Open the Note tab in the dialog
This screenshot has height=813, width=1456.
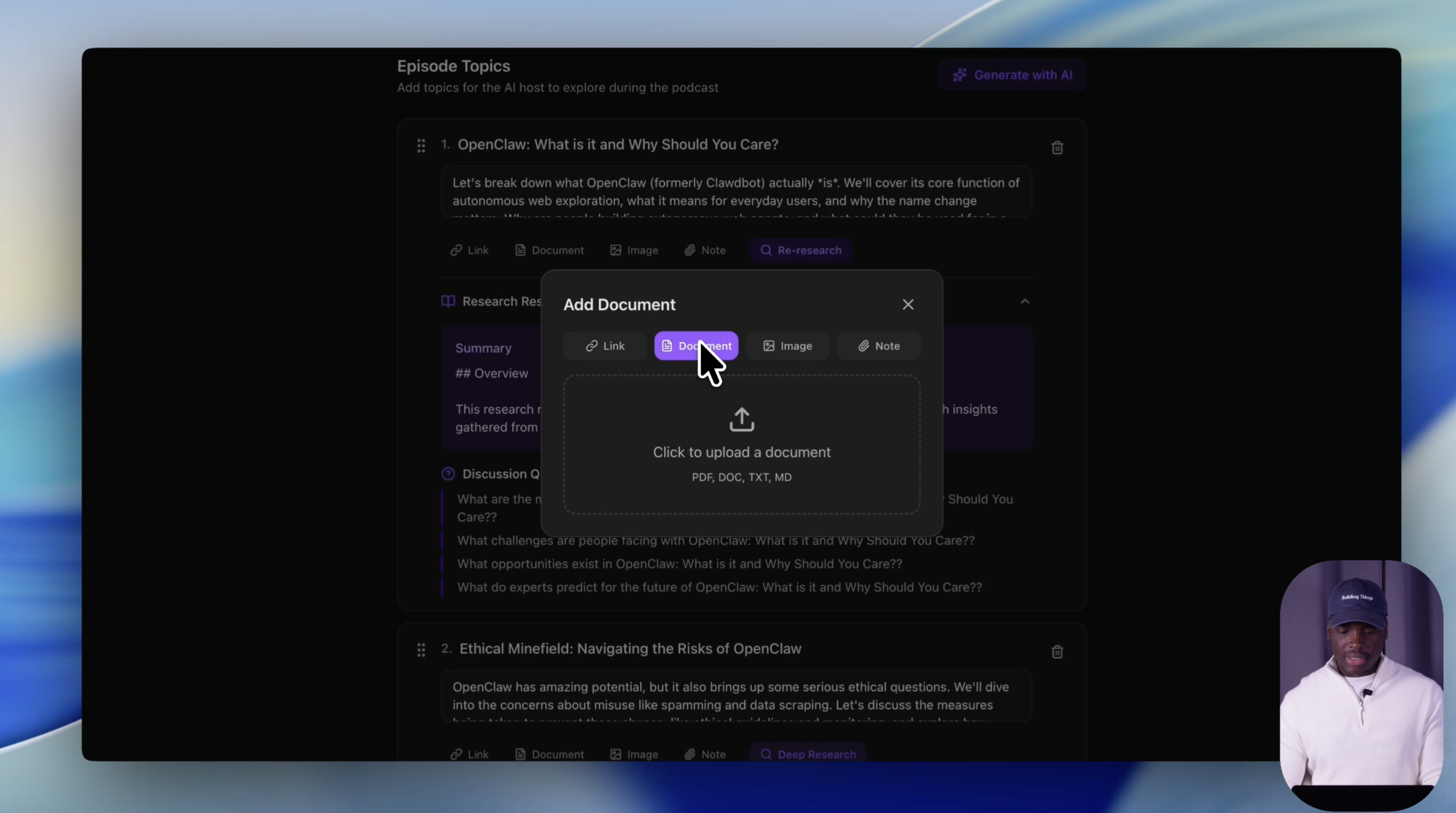(x=878, y=346)
